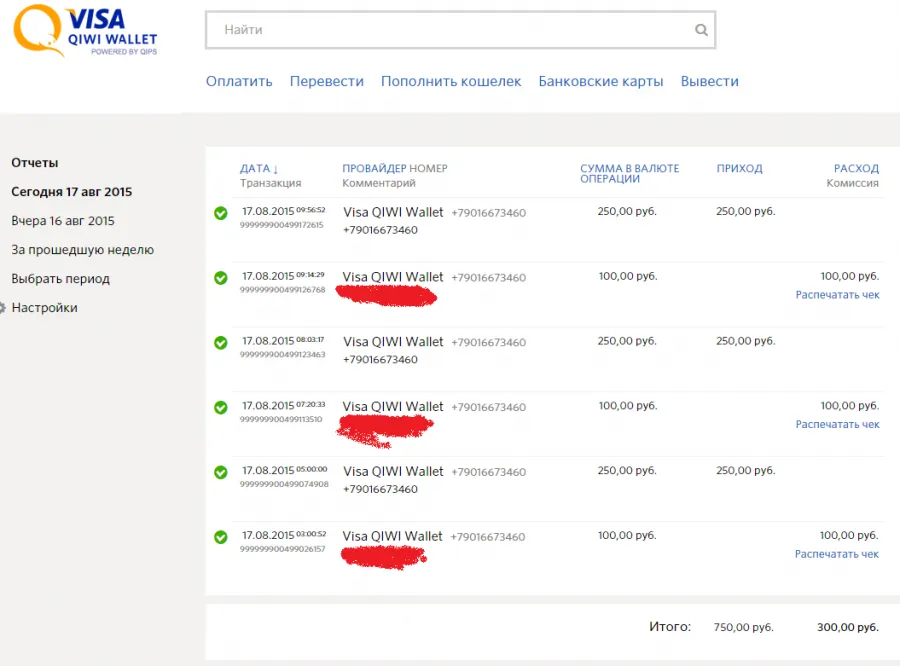Click СУММА В ВАЛЮТЕ ОПЕРАЦИИ header

pyautogui.click(x=630, y=173)
